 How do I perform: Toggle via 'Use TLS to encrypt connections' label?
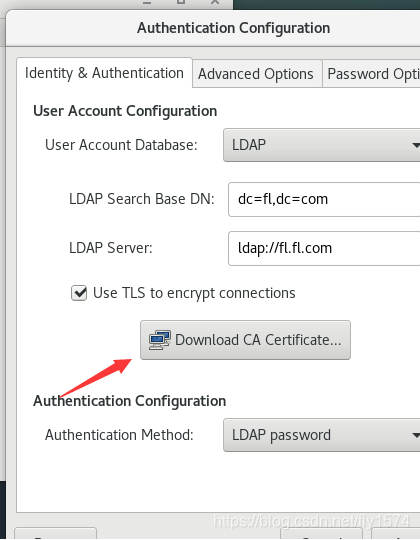click(x=194, y=293)
